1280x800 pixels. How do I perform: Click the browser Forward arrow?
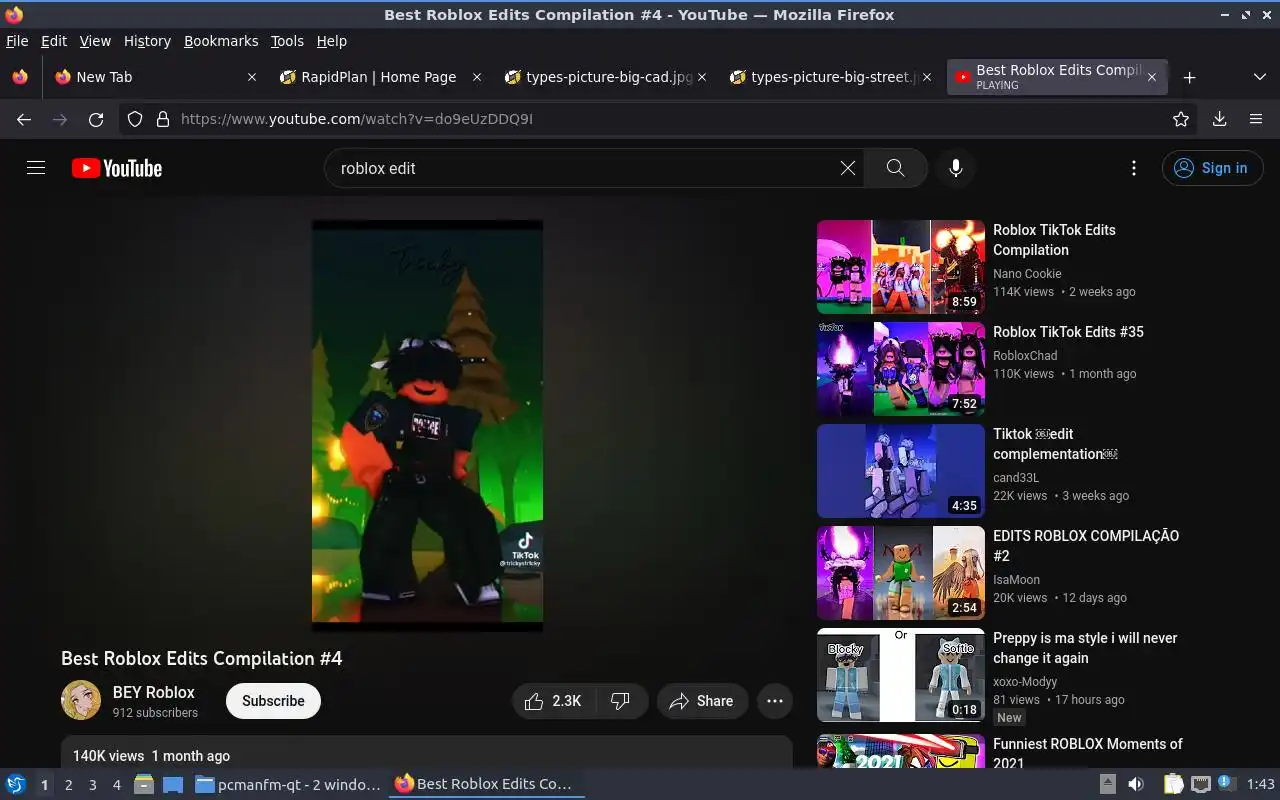(60, 119)
